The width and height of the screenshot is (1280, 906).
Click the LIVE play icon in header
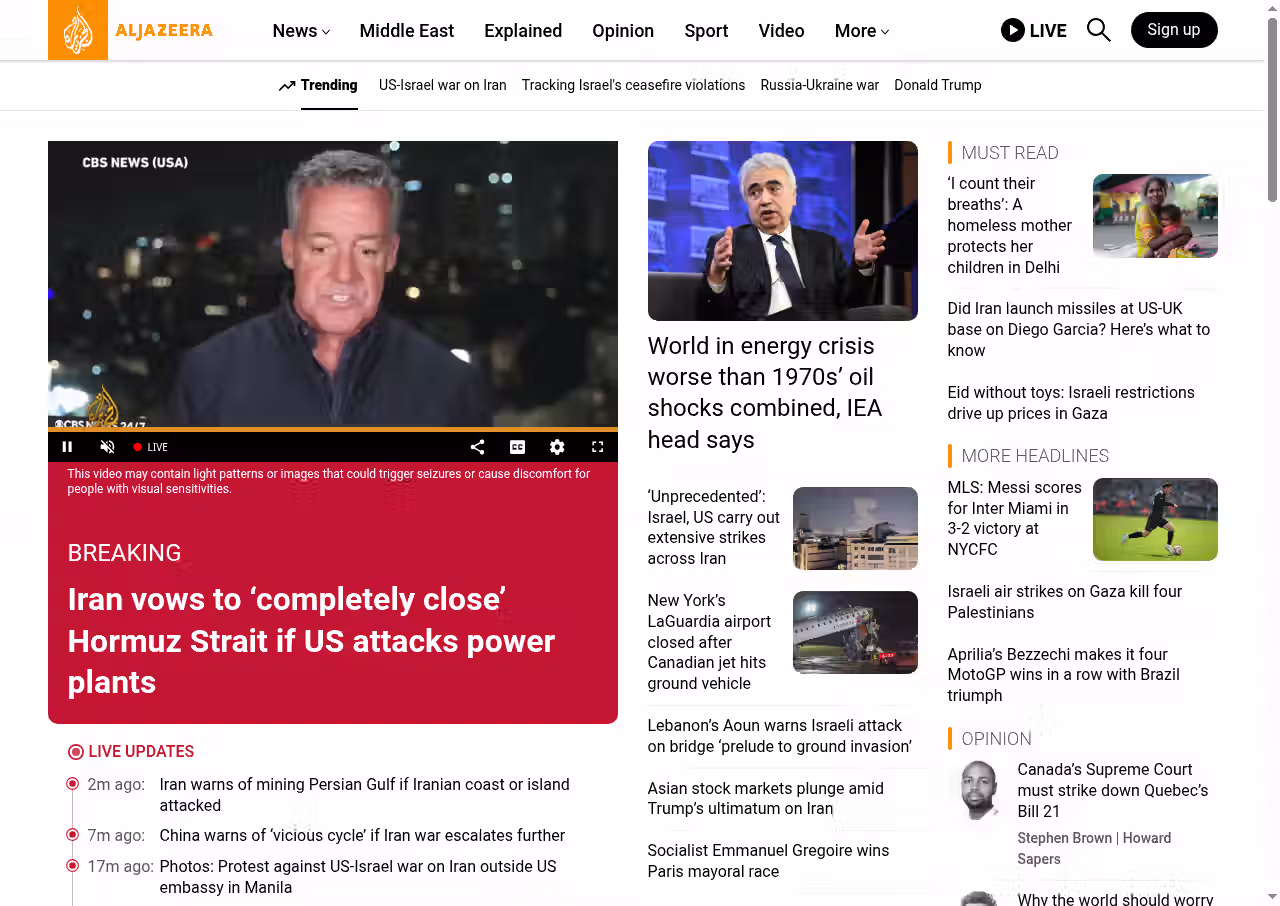click(1013, 30)
